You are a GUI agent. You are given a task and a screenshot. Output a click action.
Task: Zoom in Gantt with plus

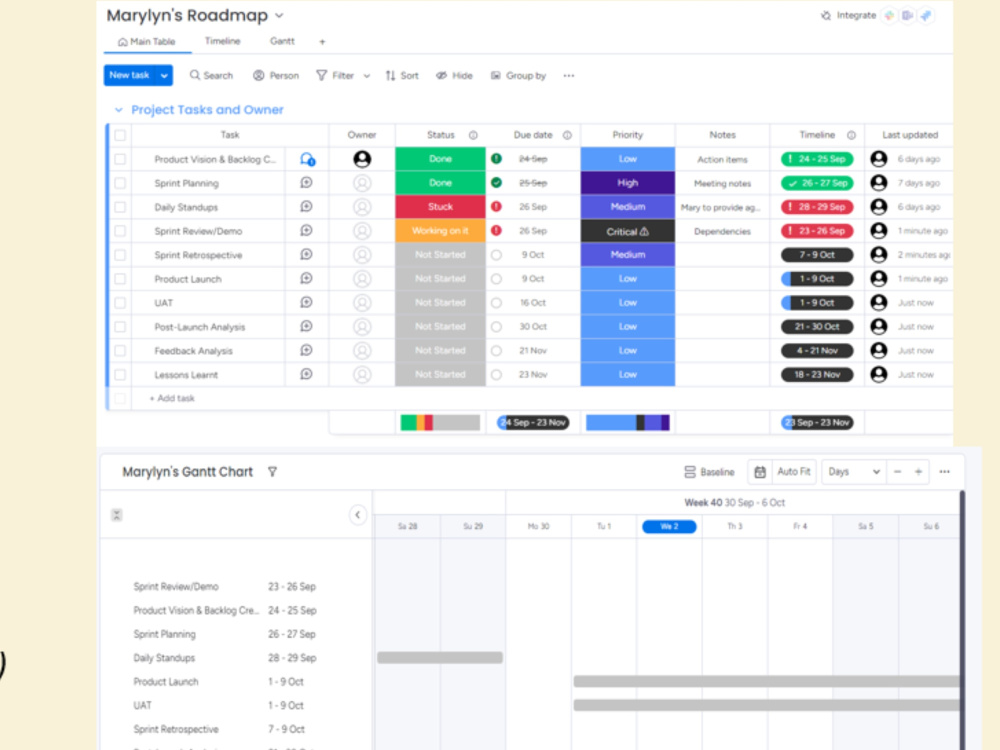point(918,472)
